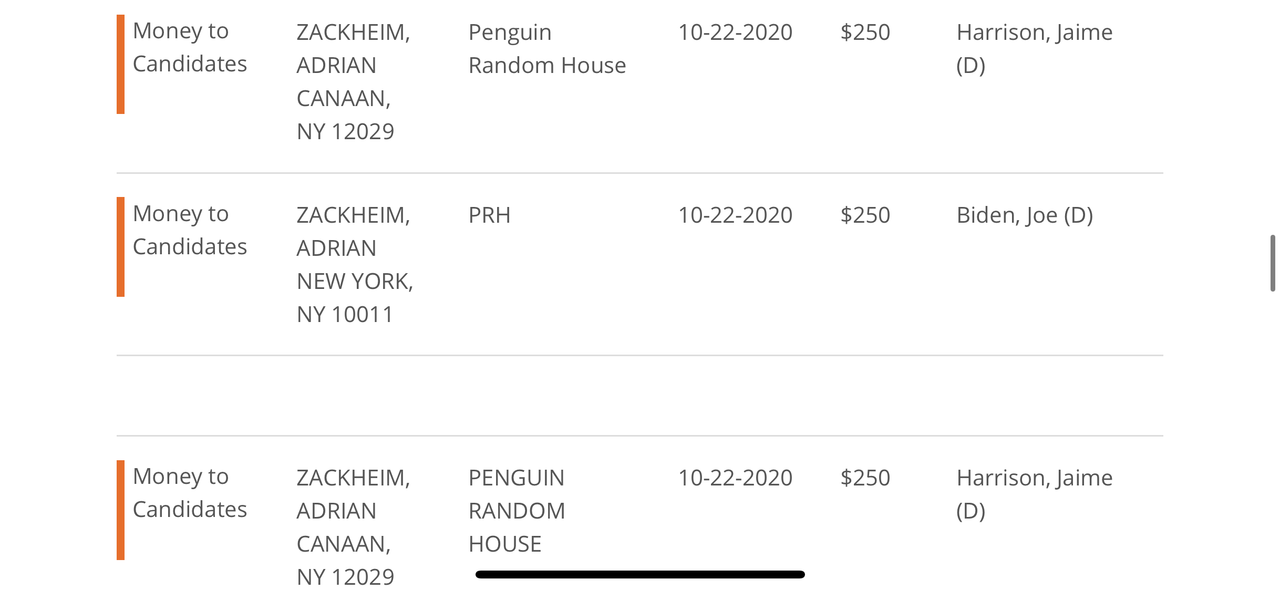Open the first Harrison, Jaime (D) recipient

click(1035, 49)
